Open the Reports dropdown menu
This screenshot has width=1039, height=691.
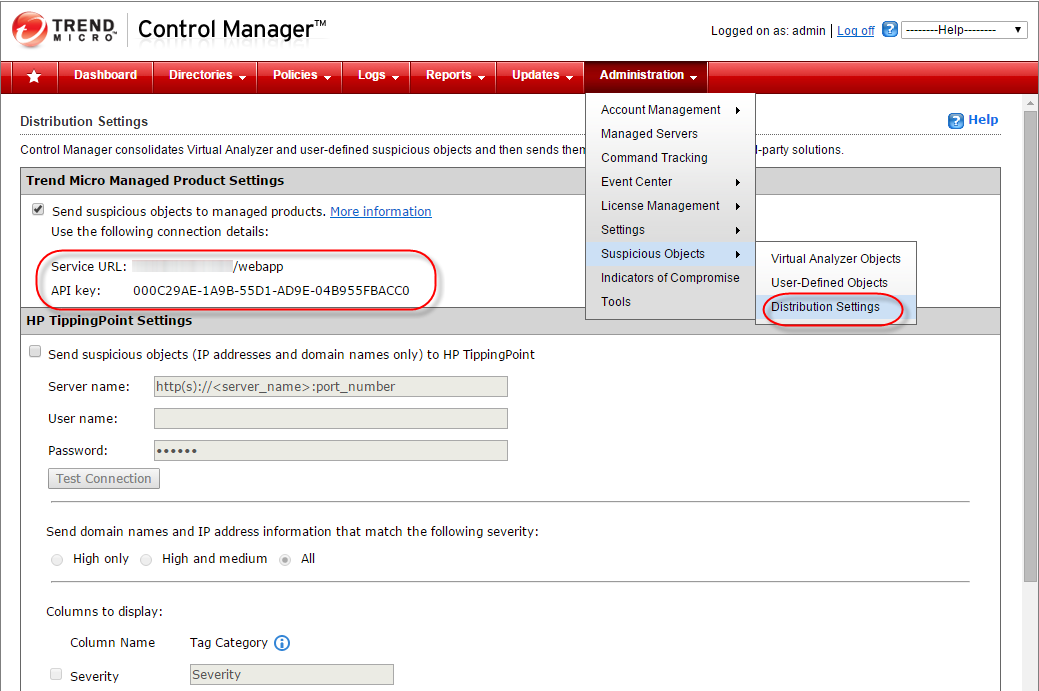coord(455,76)
